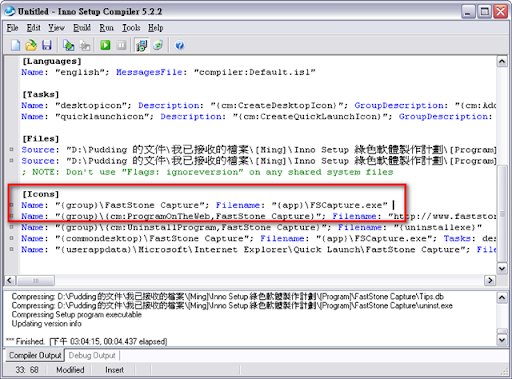Screen dimensions: 512x379
Task: Click gutter marker beside UninstallProgram line
Action: point(11,227)
